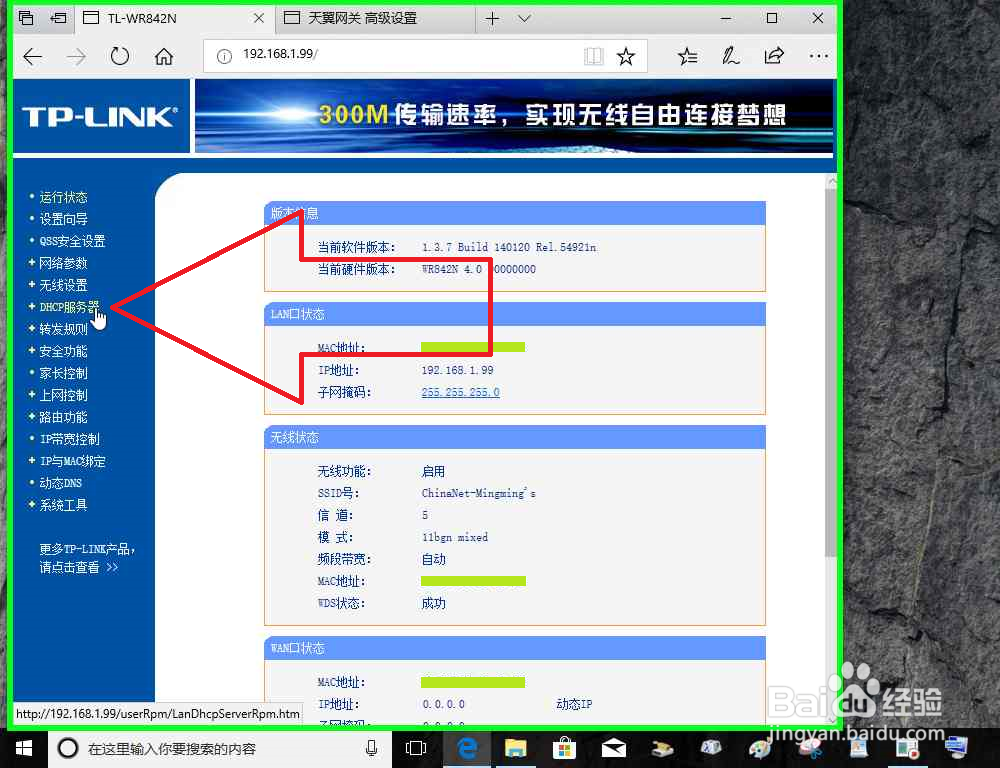1000x768 pixels.
Task: Open the Mail app from taskbar
Action: tap(614, 748)
